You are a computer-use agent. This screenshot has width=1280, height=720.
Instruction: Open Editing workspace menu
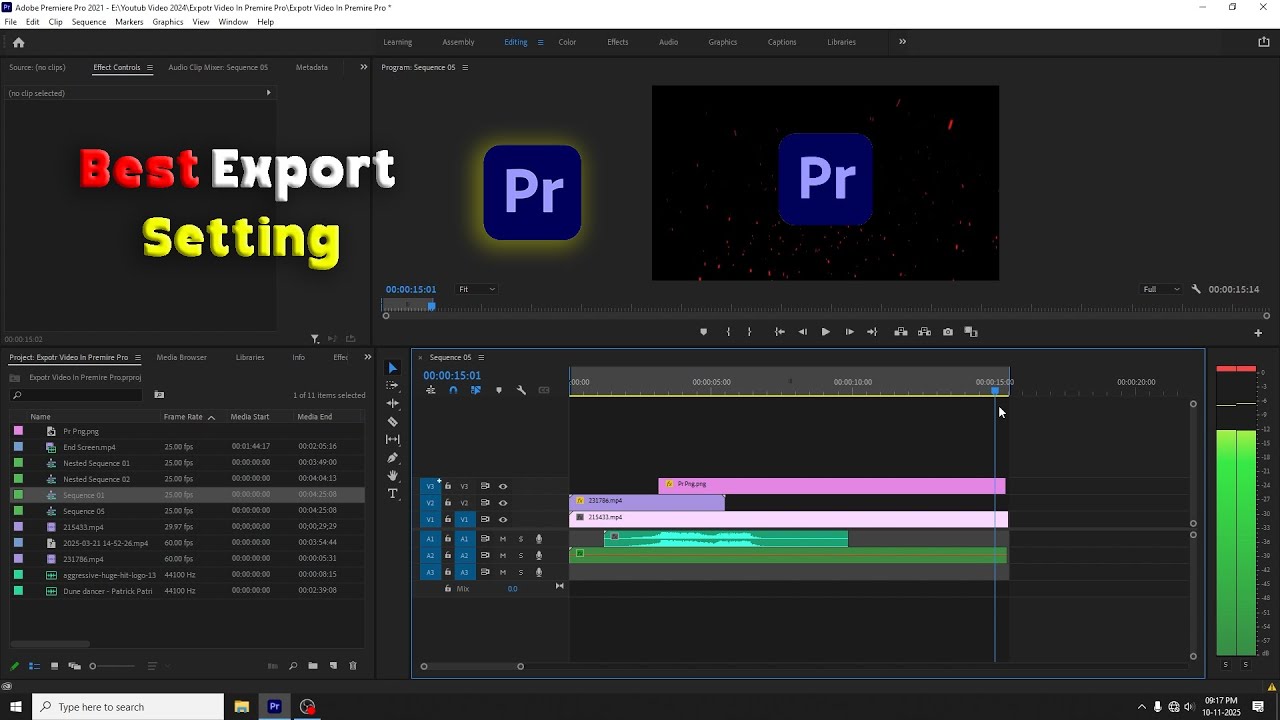[540, 42]
